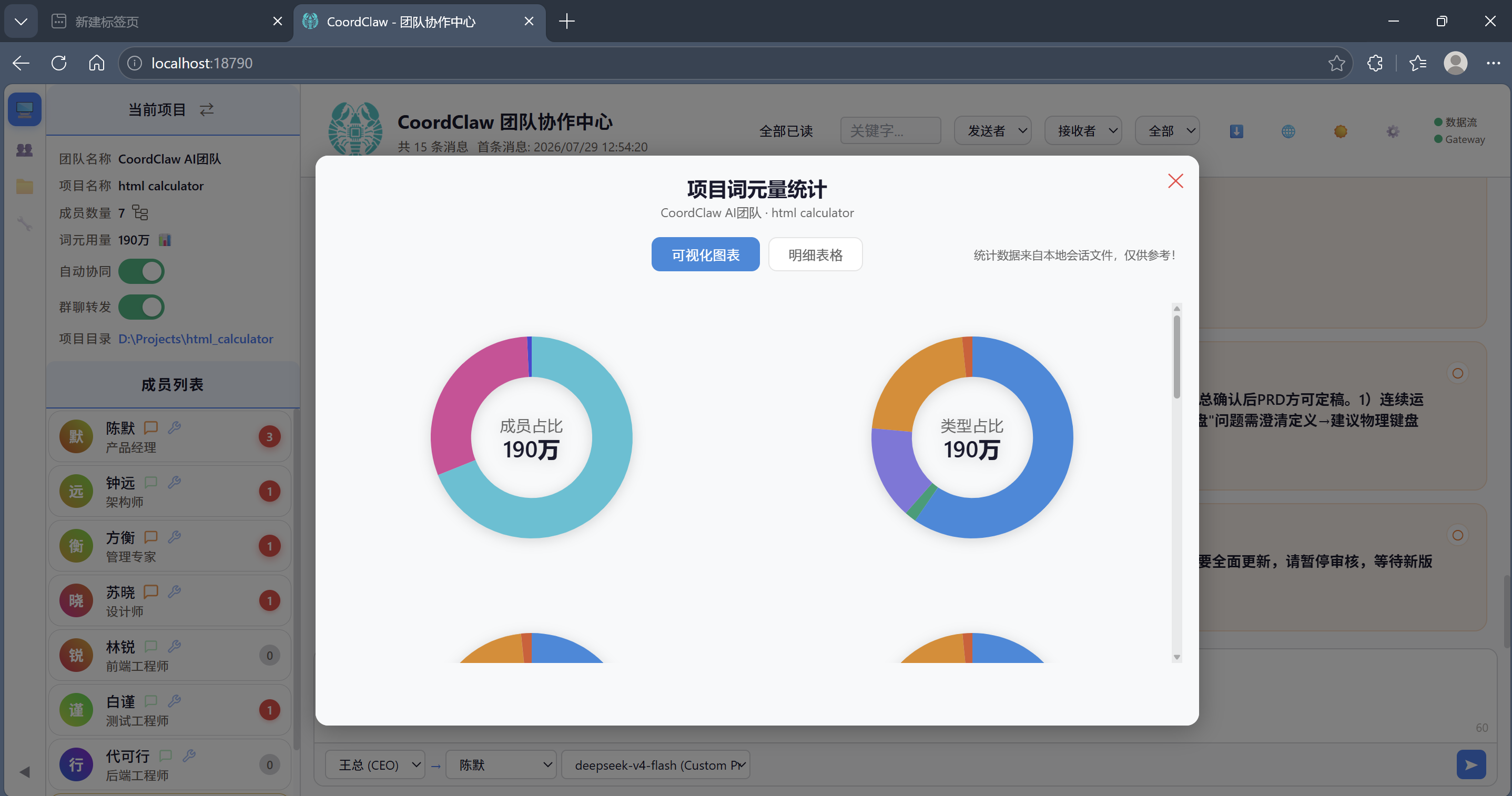Screen dimensions: 1512x796
Task: Open the 陈默 recipient dropdown
Action: (x=501, y=764)
